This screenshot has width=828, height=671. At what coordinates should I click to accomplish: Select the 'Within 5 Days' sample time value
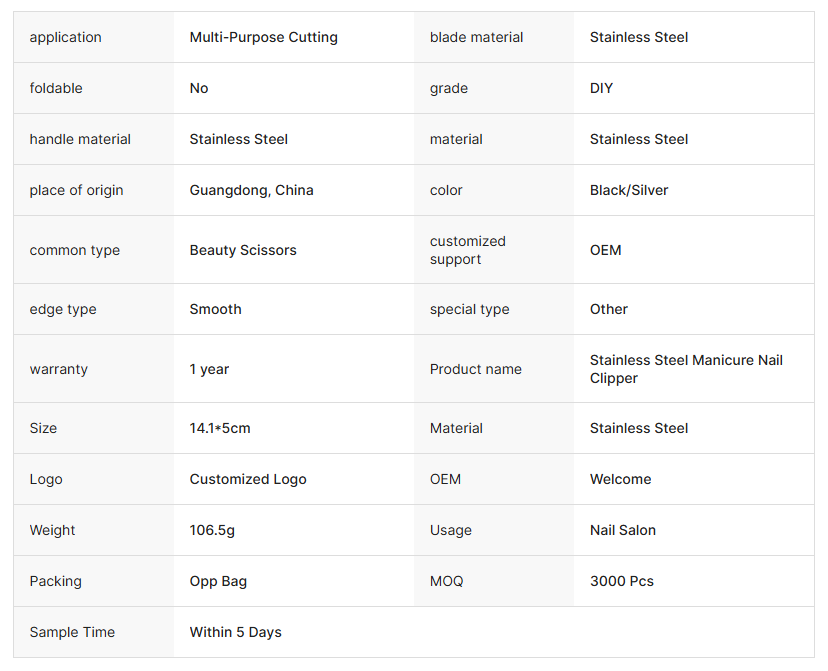tap(235, 632)
